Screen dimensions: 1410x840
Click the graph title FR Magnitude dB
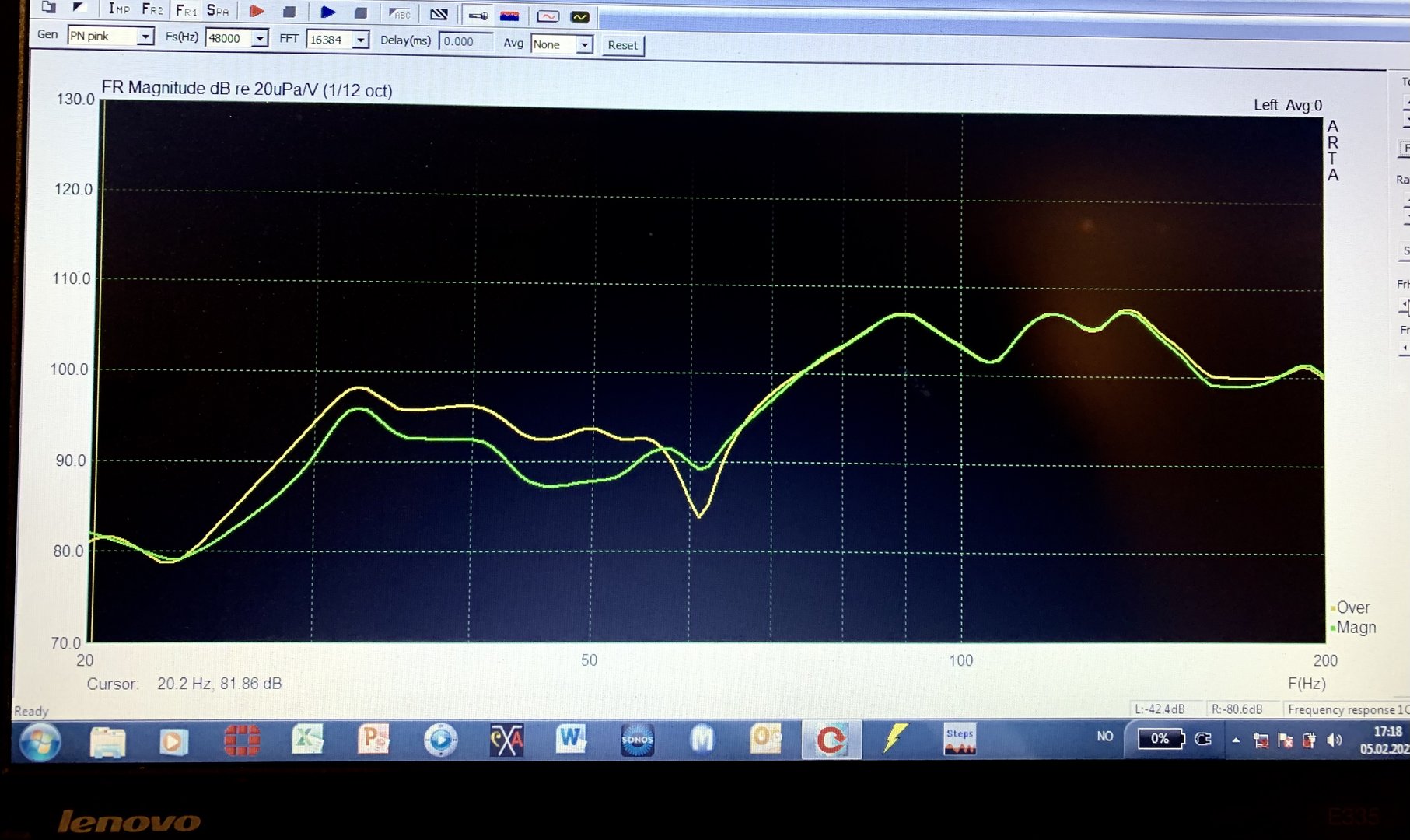click(x=247, y=89)
